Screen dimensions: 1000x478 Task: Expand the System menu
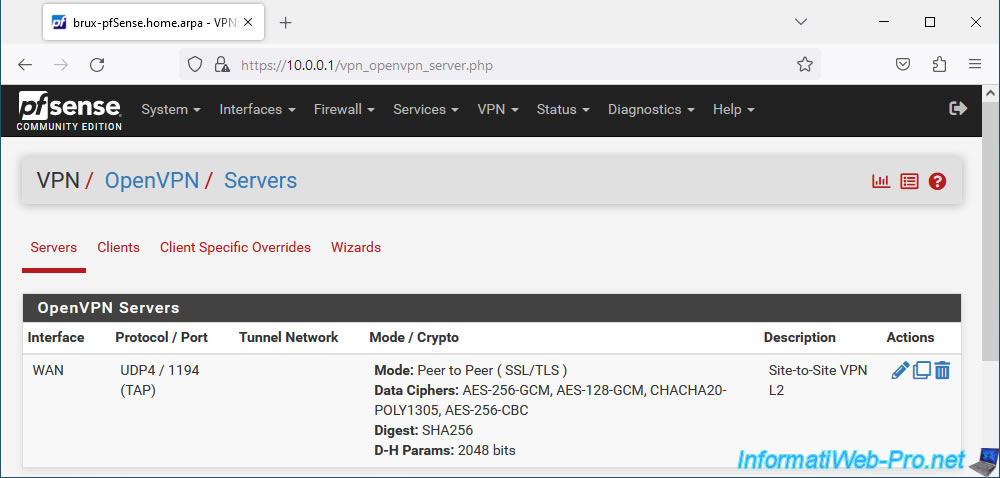coord(171,110)
